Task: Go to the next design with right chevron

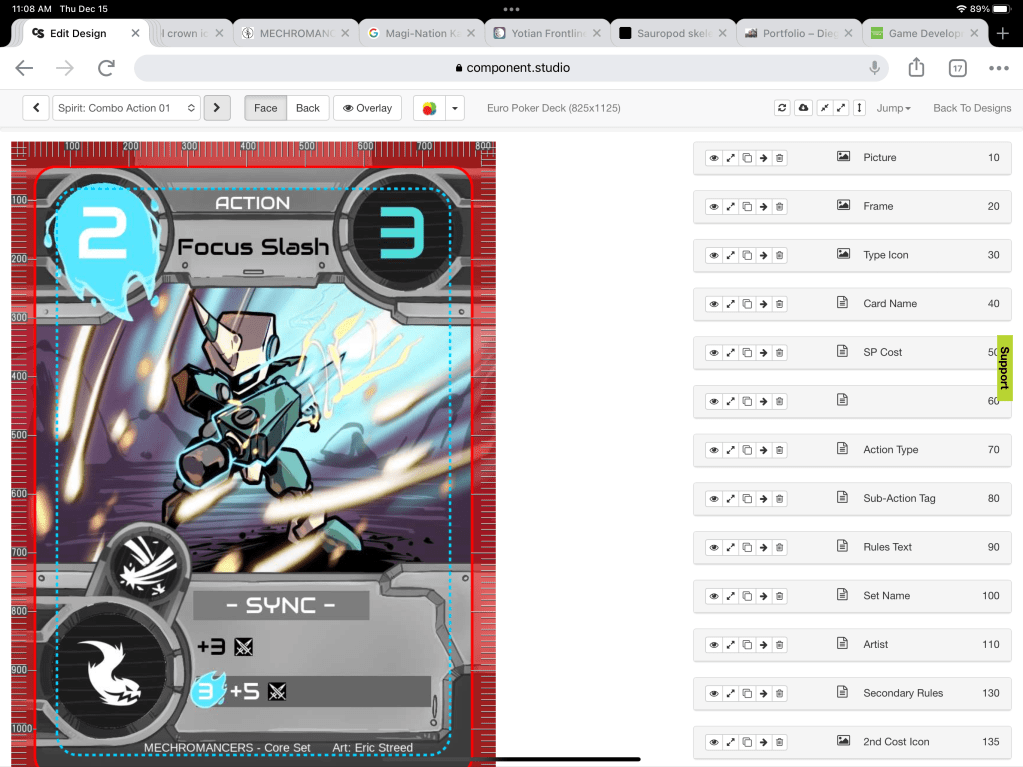Action: 217,108
